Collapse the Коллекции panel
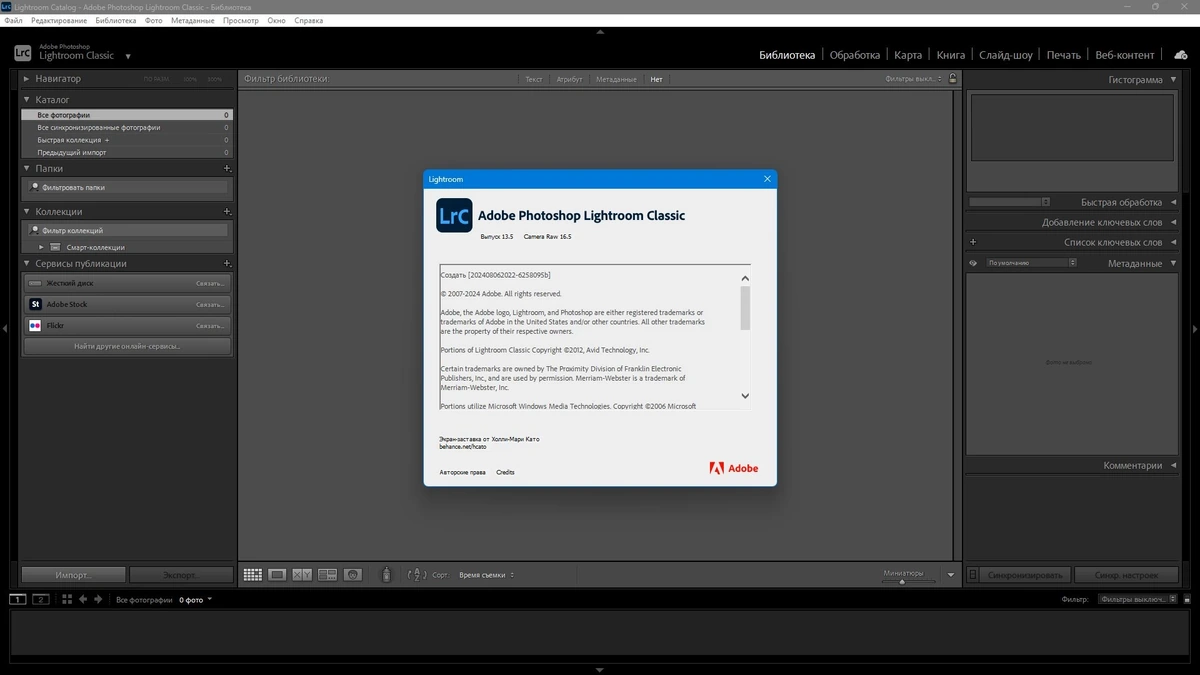 click(27, 212)
